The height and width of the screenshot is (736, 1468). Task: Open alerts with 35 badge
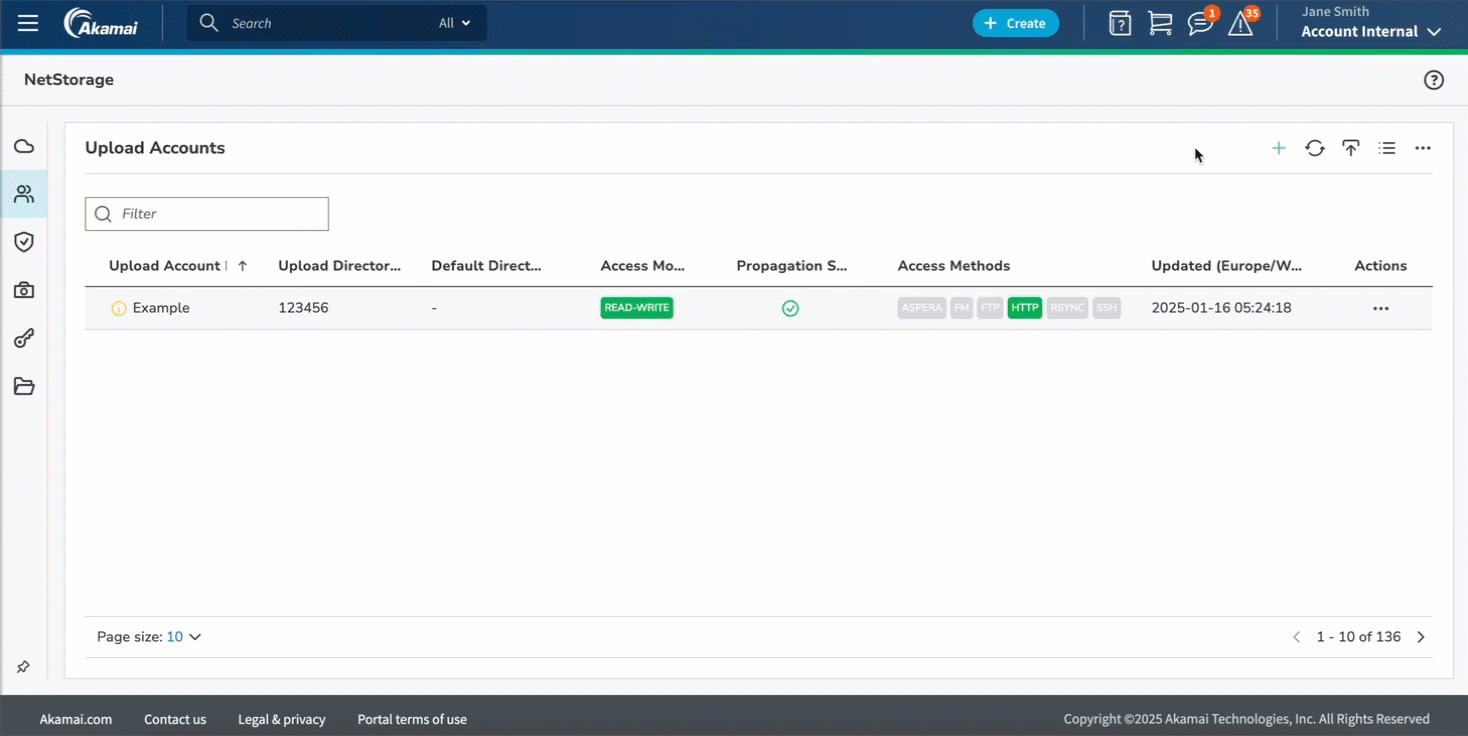click(1241, 24)
